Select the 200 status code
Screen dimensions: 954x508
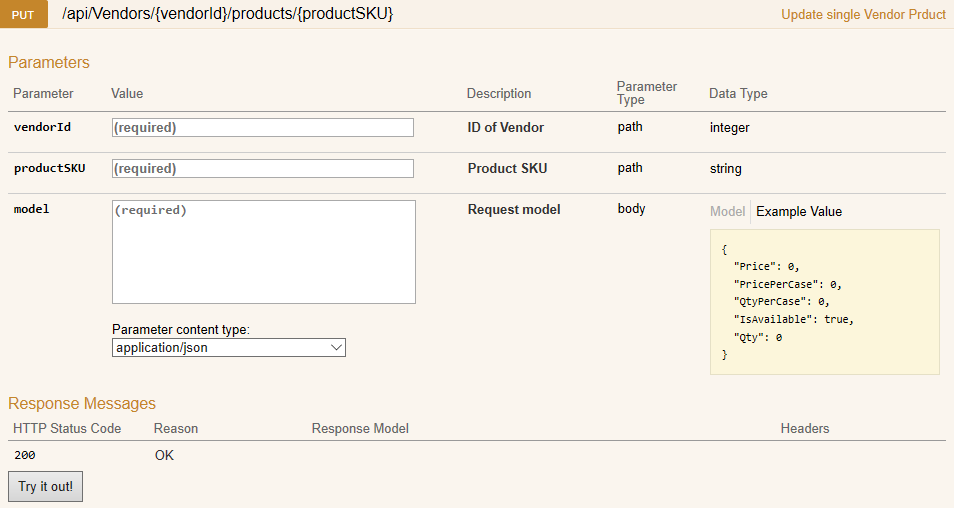tap(25, 455)
